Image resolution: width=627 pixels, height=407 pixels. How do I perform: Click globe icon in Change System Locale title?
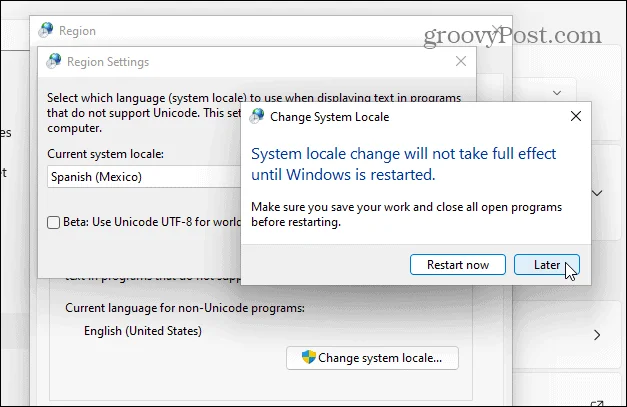tap(257, 116)
